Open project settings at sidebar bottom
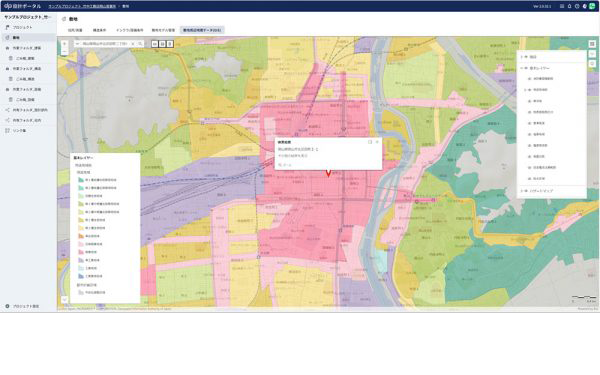Screen dimensions: 600x375 (26, 306)
